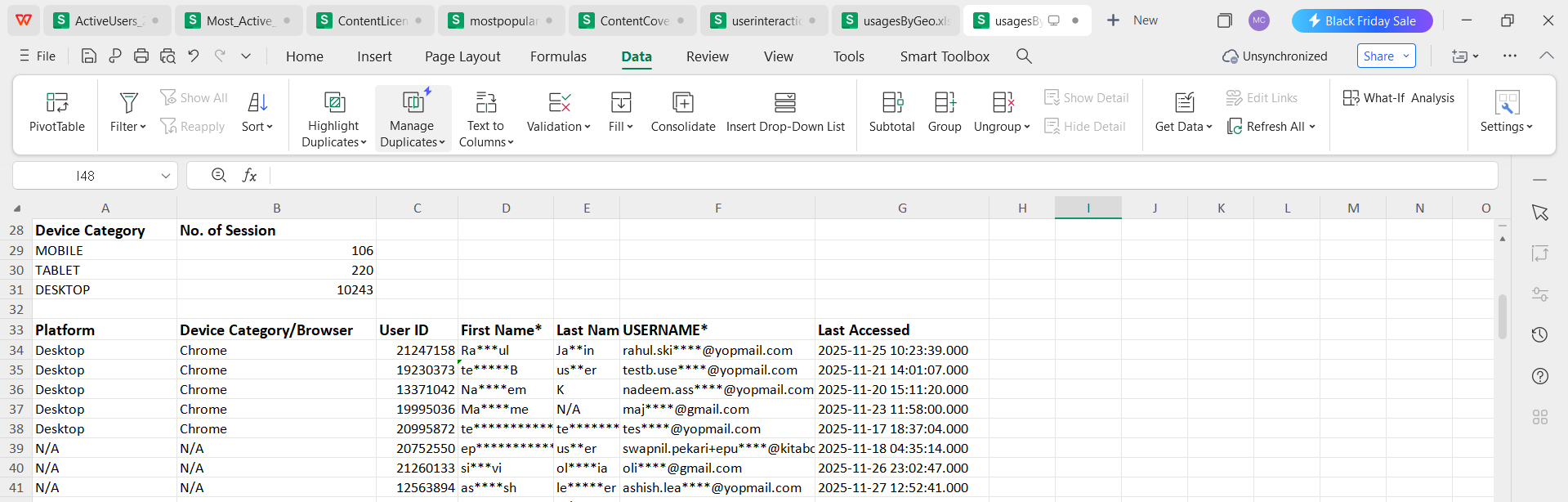Click the Black Friday Sale button
1568x502 pixels.
click(x=1361, y=20)
